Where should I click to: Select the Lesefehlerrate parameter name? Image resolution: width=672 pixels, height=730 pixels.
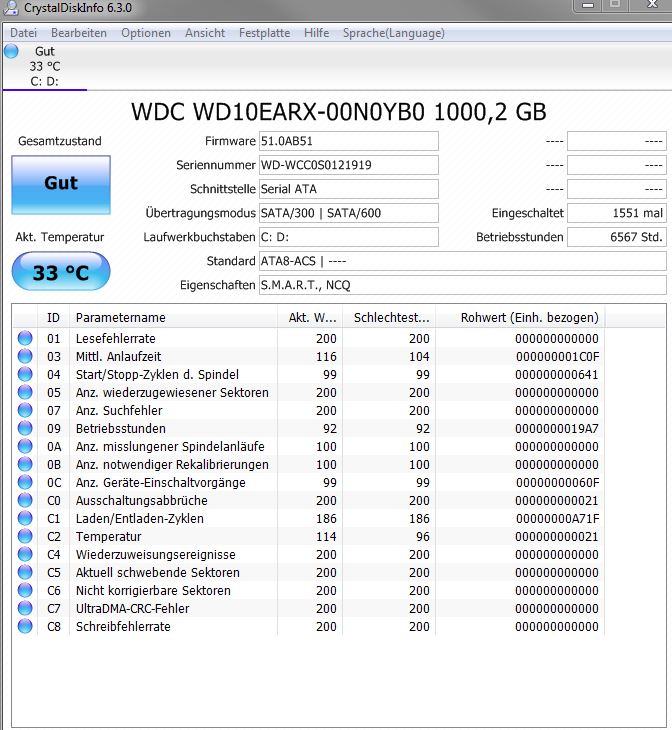point(115,338)
